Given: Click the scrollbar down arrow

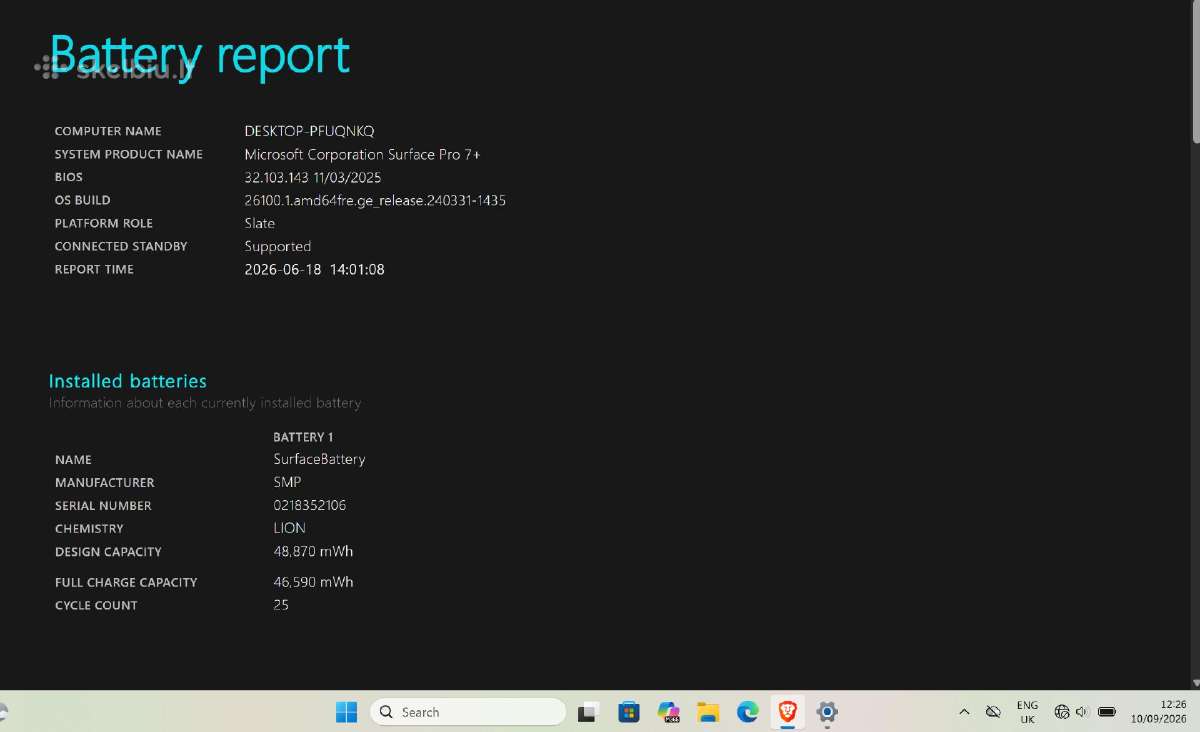Looking at the screenshot, I should pos(1195,683).
